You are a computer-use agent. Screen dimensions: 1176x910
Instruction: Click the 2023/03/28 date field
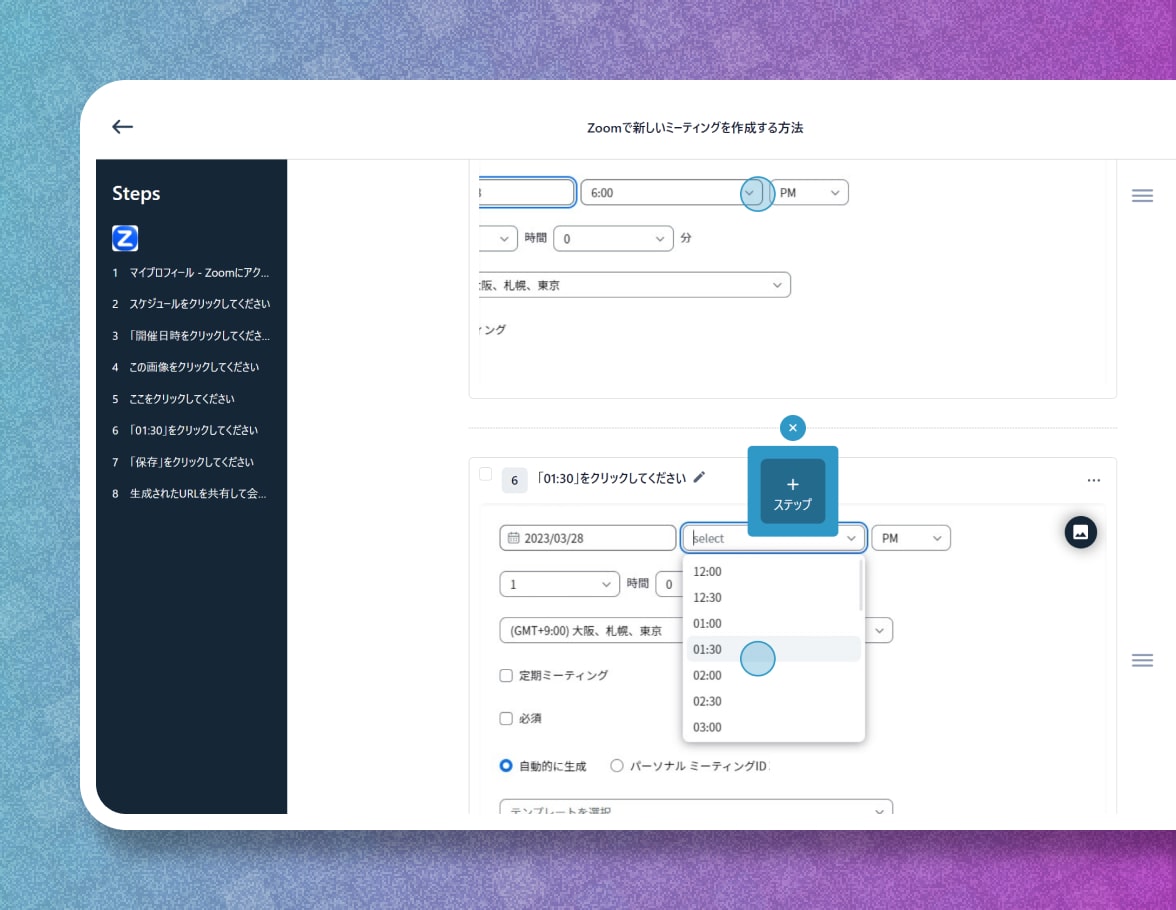[587, 538]
